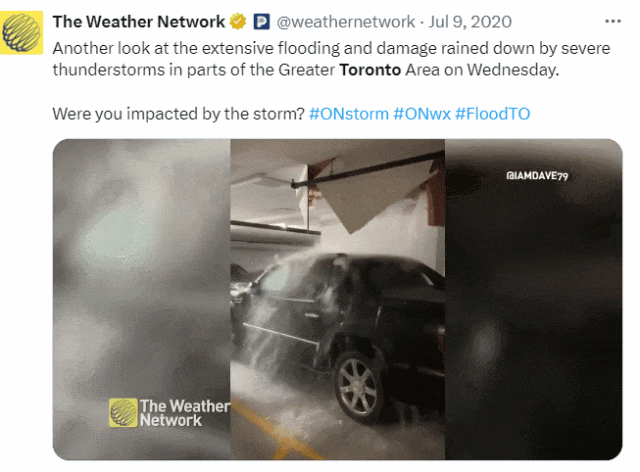Visit the @weathernetwork handle link

coord(345,22)
